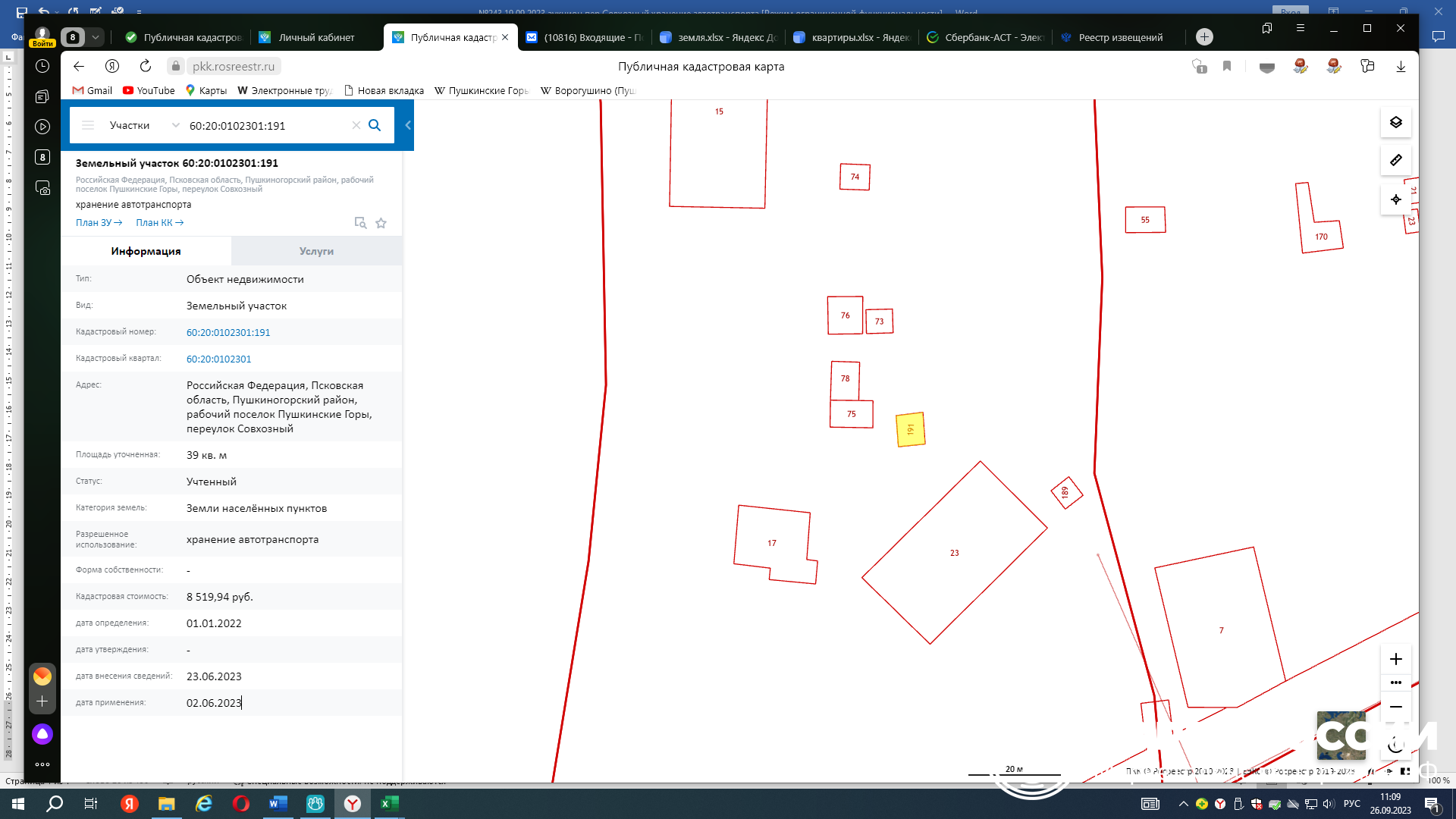
Task: Expand the tab group counter dropdown
Action: pos(96,37)
